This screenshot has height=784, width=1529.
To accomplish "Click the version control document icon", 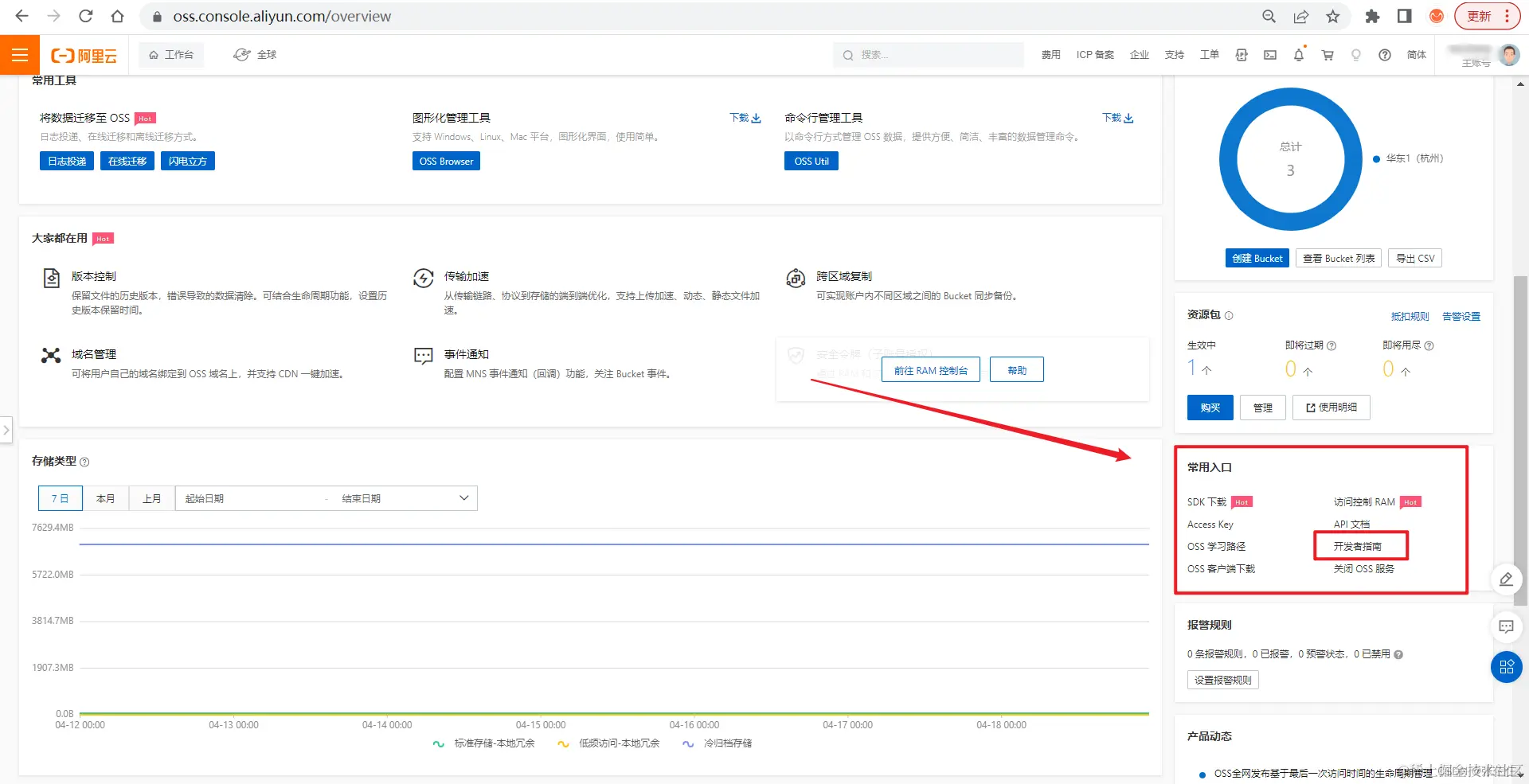I will pyautogui.click(x=52, y=279).
